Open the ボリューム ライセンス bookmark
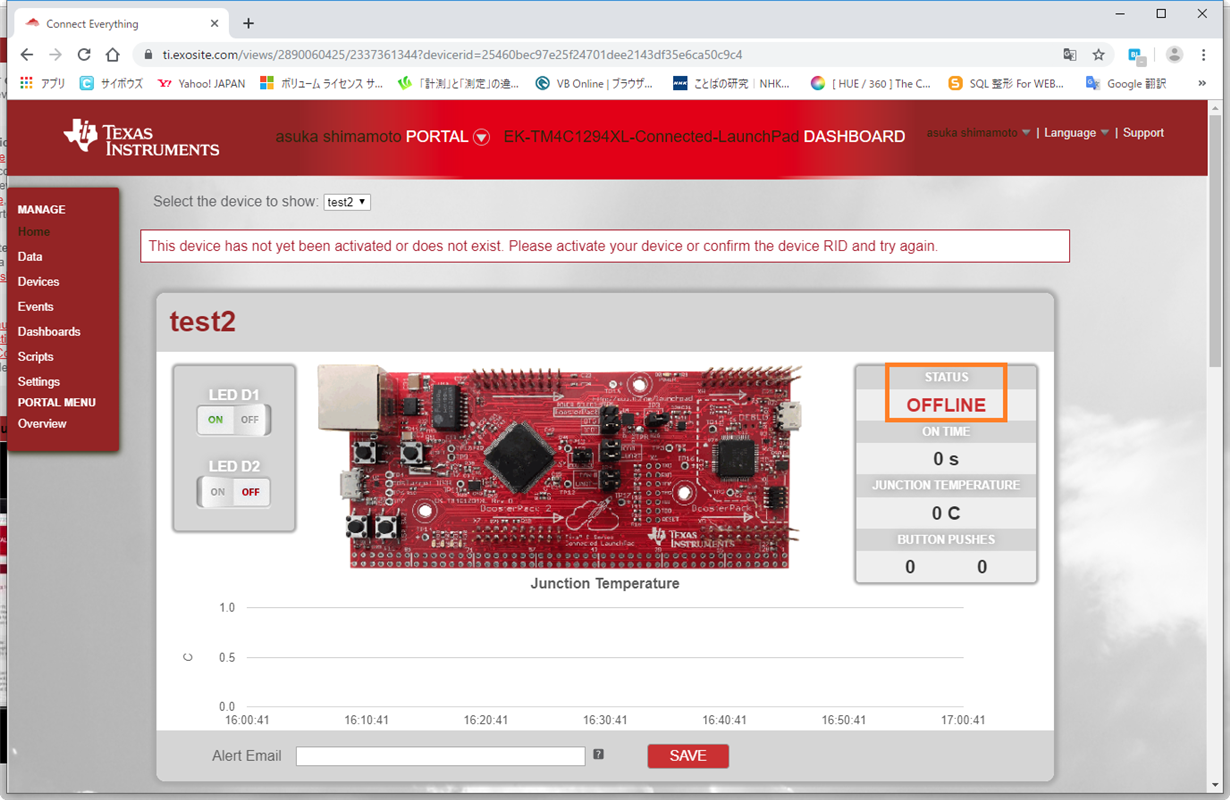Image resolution: width=1230 pixels, height=800 pixels. pyautogui.click(x=322, y=84)
